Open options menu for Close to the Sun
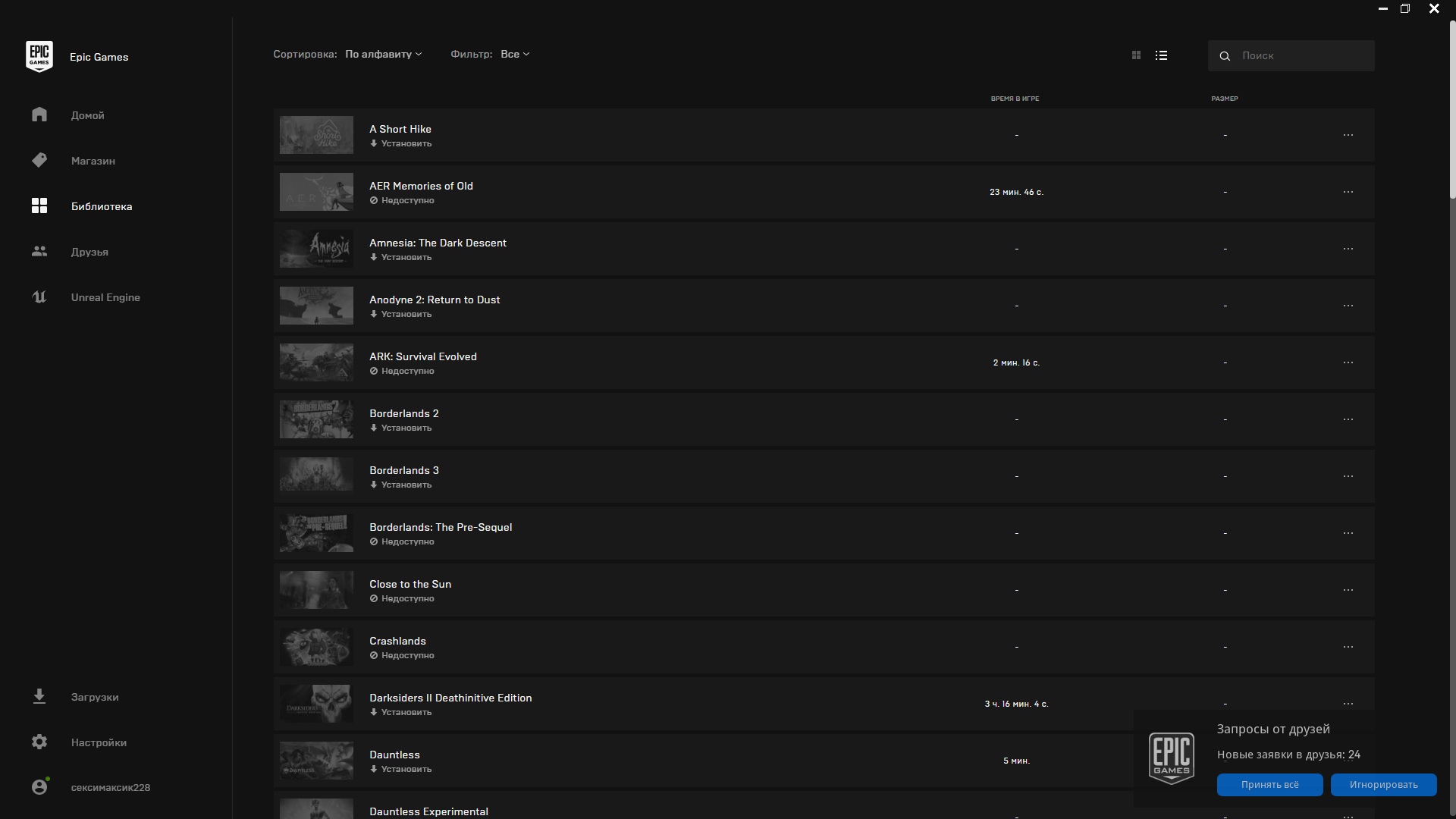1456x819 pixels. [x=1348, y=590]
